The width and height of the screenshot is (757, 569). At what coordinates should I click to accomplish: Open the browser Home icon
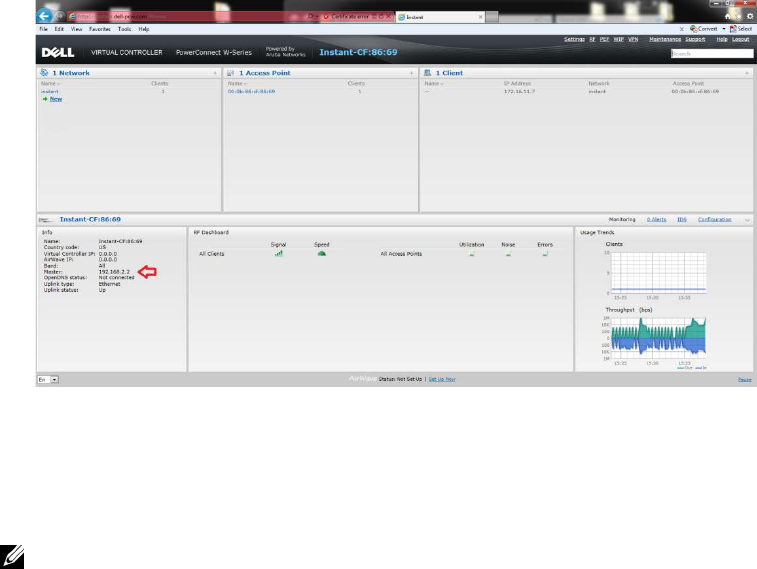tap(728, 16)
